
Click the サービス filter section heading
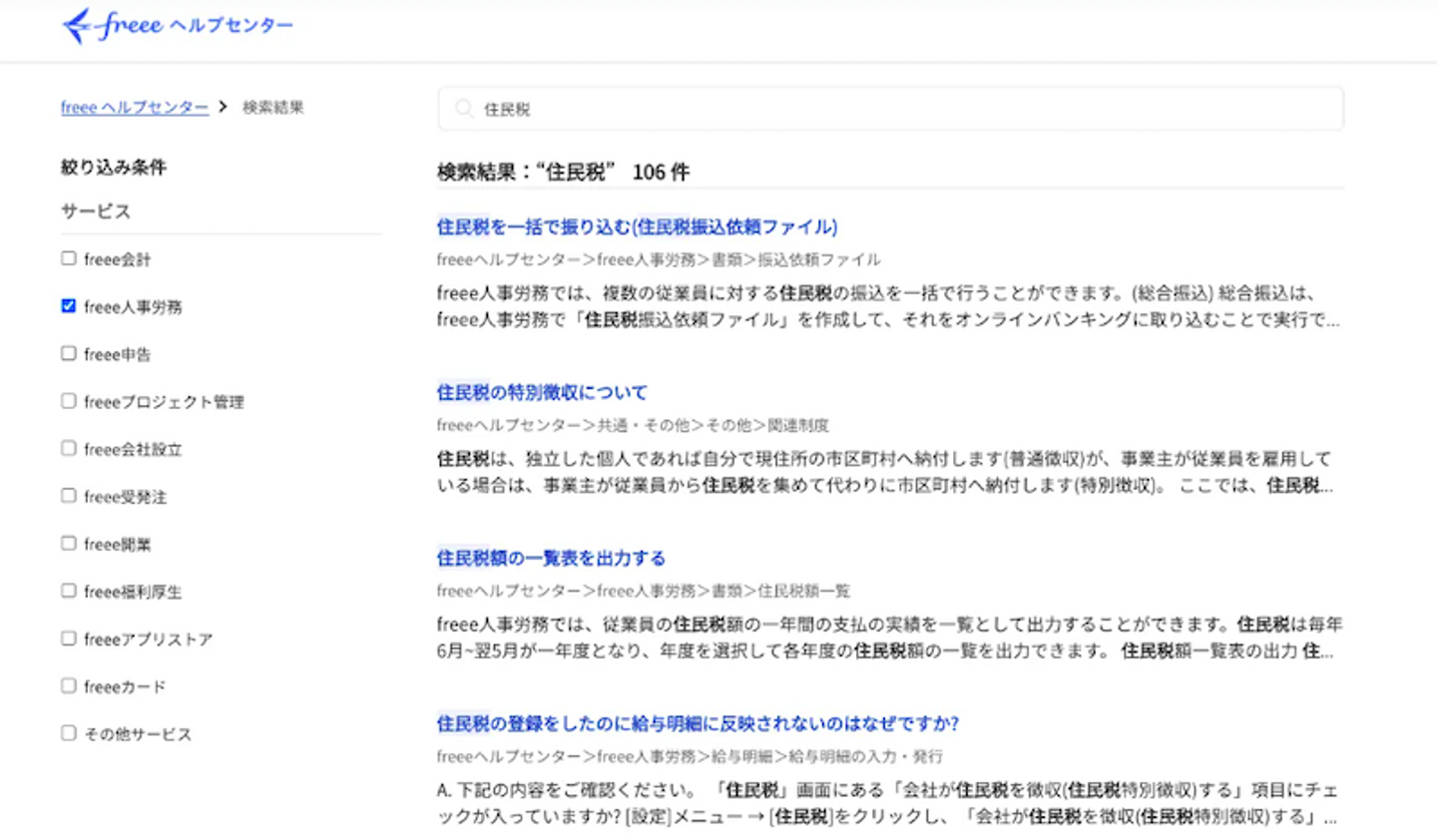[96, 211]
